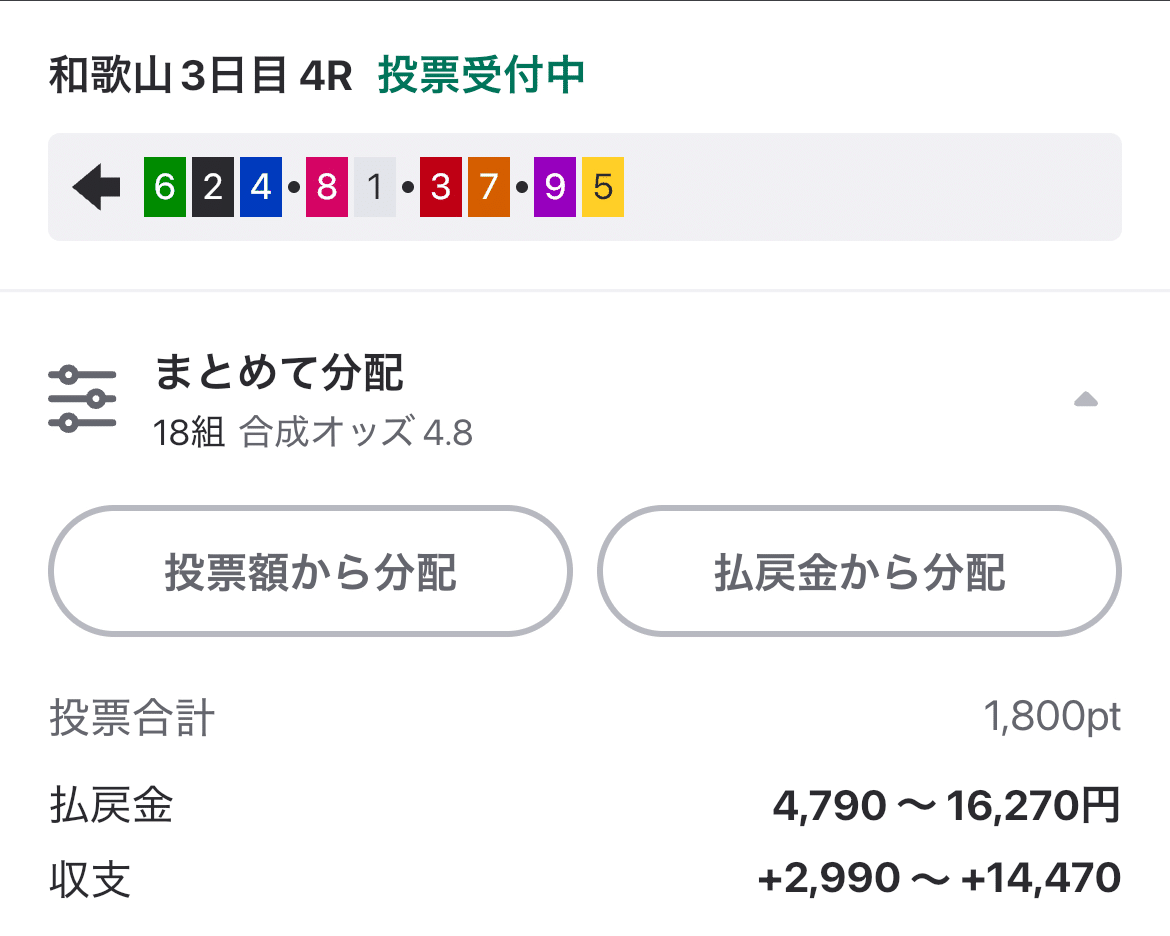1170x936 pixels.
Task: Select blue racer number 4 icon
Action: [x=261, y=187]
